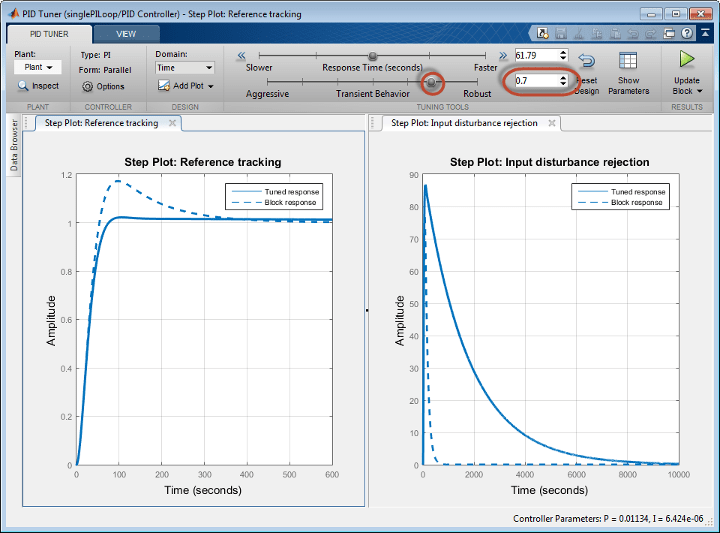Decrease transient behavior value with down stepper

coord(563,84)
